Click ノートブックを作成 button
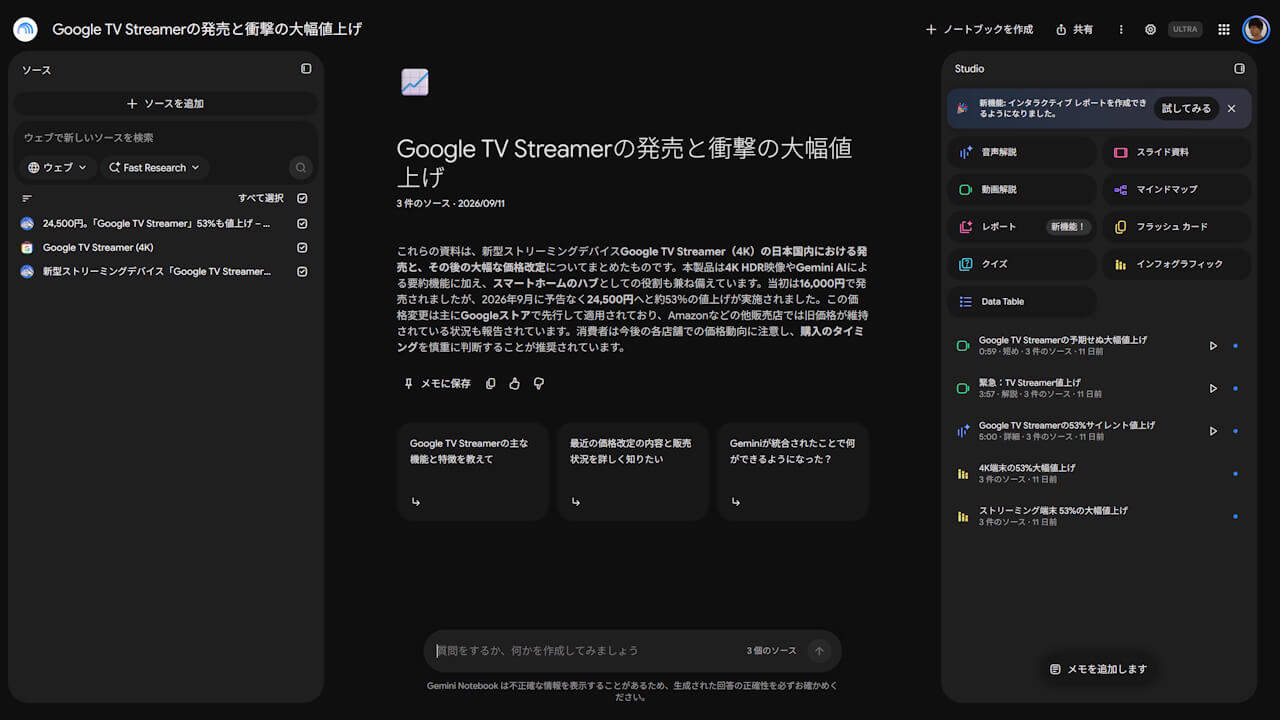Screen dimensions: 1280x720 tap(979, 30)
